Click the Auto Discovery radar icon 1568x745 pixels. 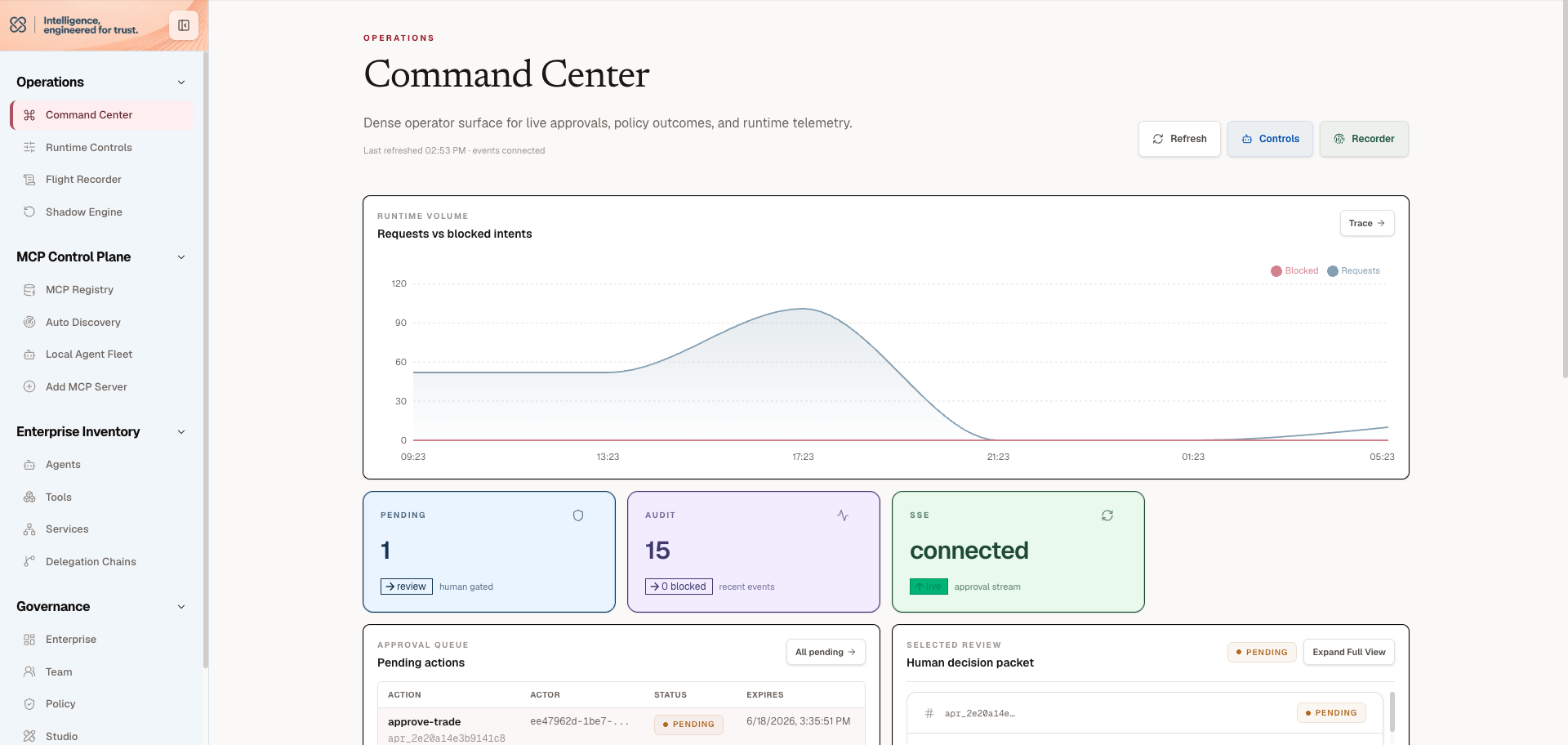pos(29,323)
